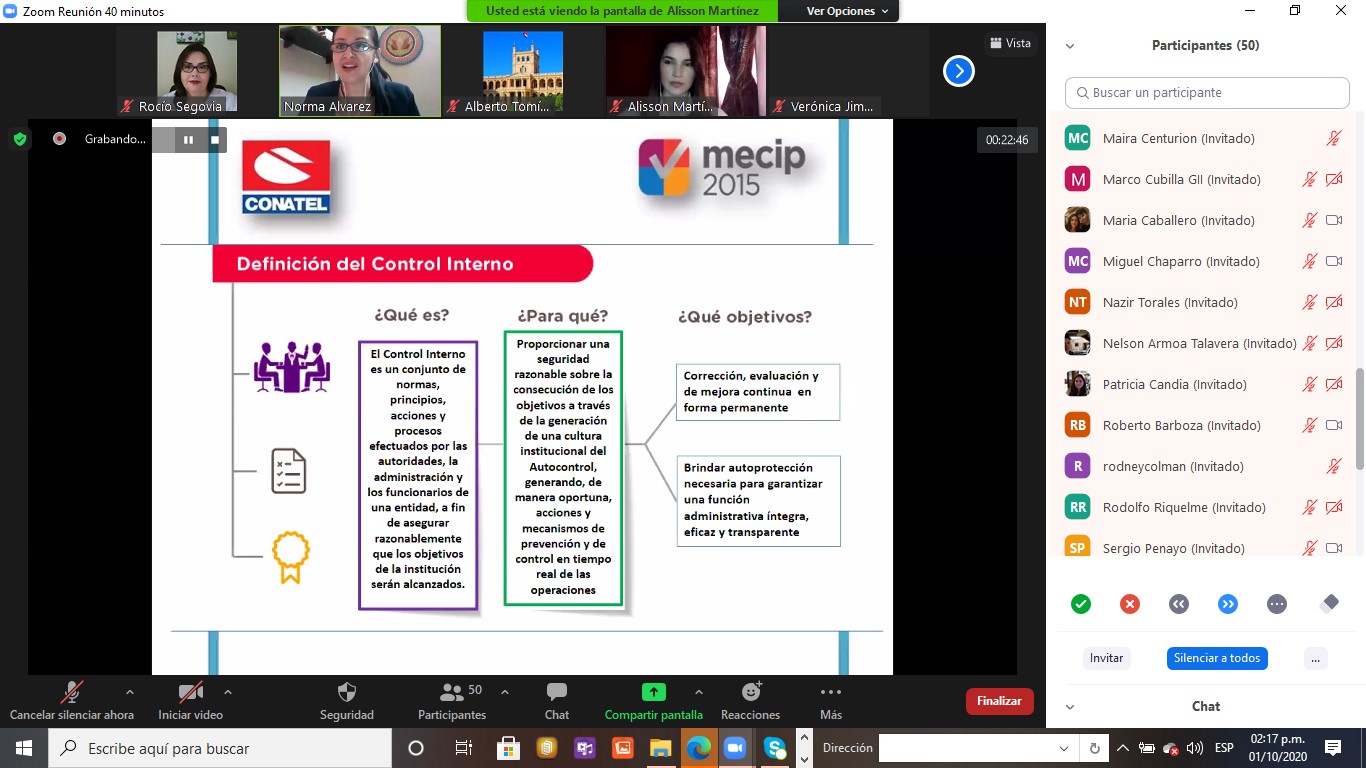Click the red No cross reaction

(1130, 604)
